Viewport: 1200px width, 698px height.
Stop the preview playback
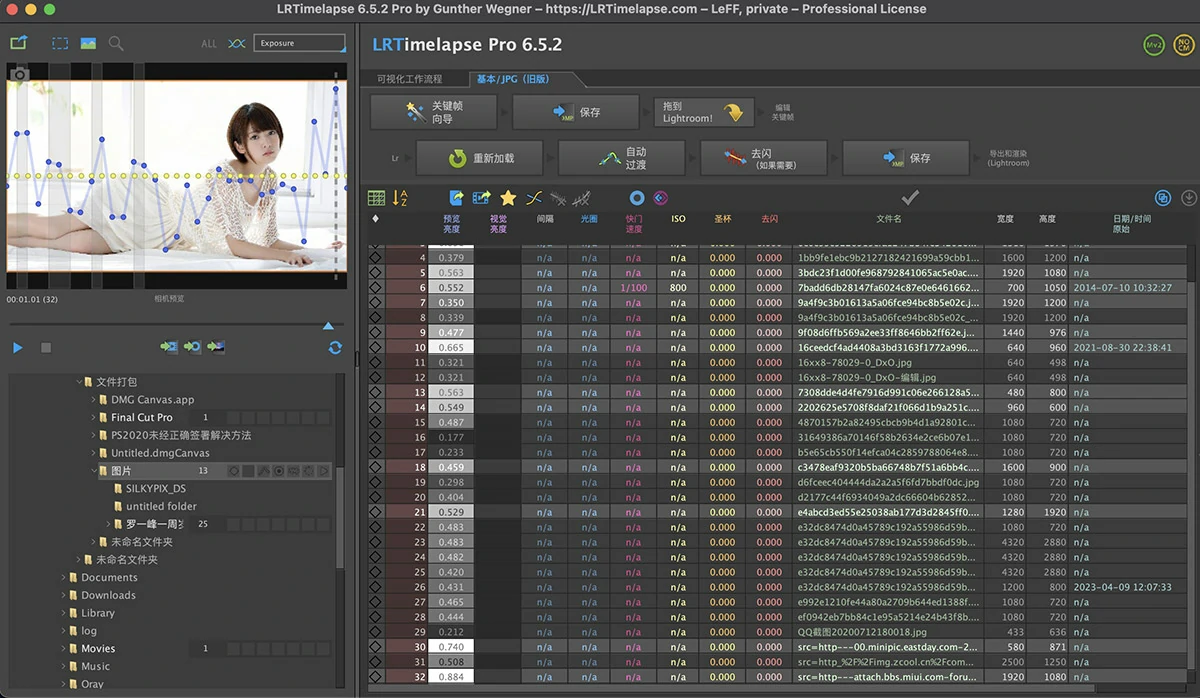coord(46,347)
